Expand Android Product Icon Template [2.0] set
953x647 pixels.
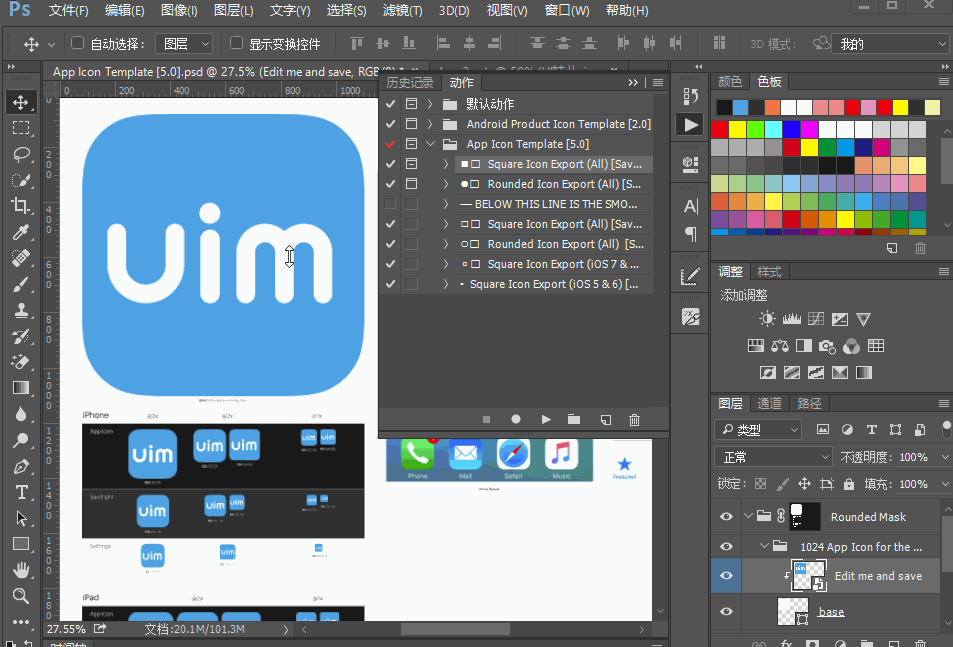pyautogui.click(x=430, y=124)
